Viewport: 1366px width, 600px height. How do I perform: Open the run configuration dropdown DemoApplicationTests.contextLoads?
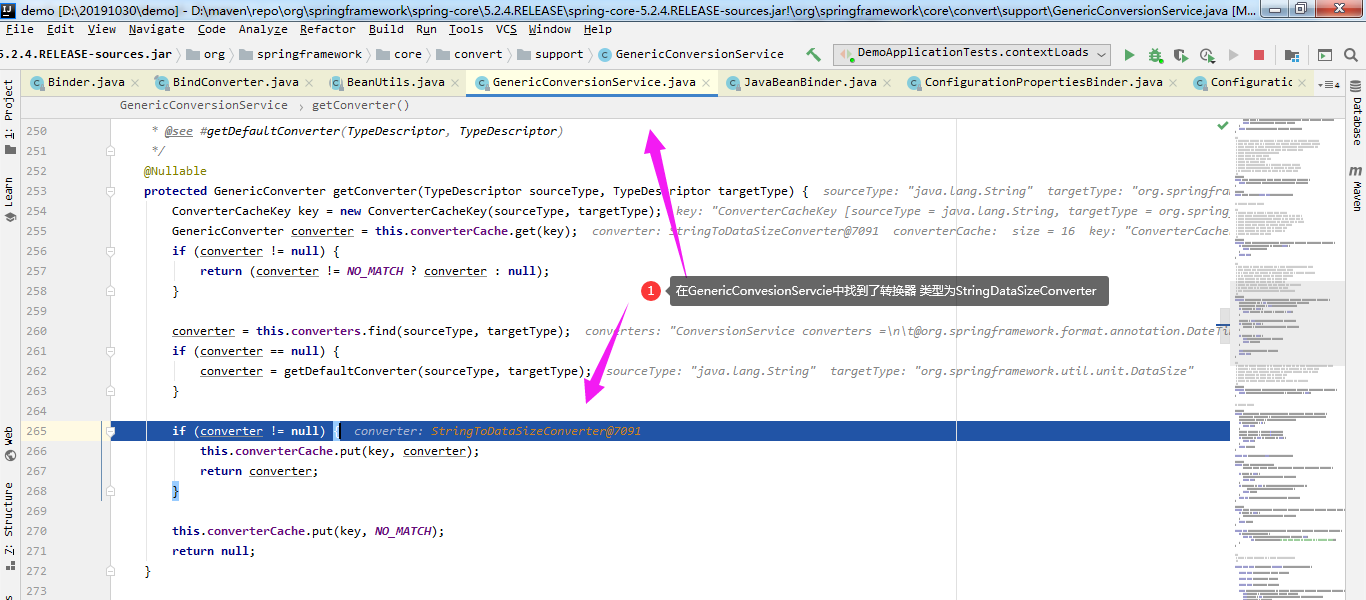click(x=971, y=55)
